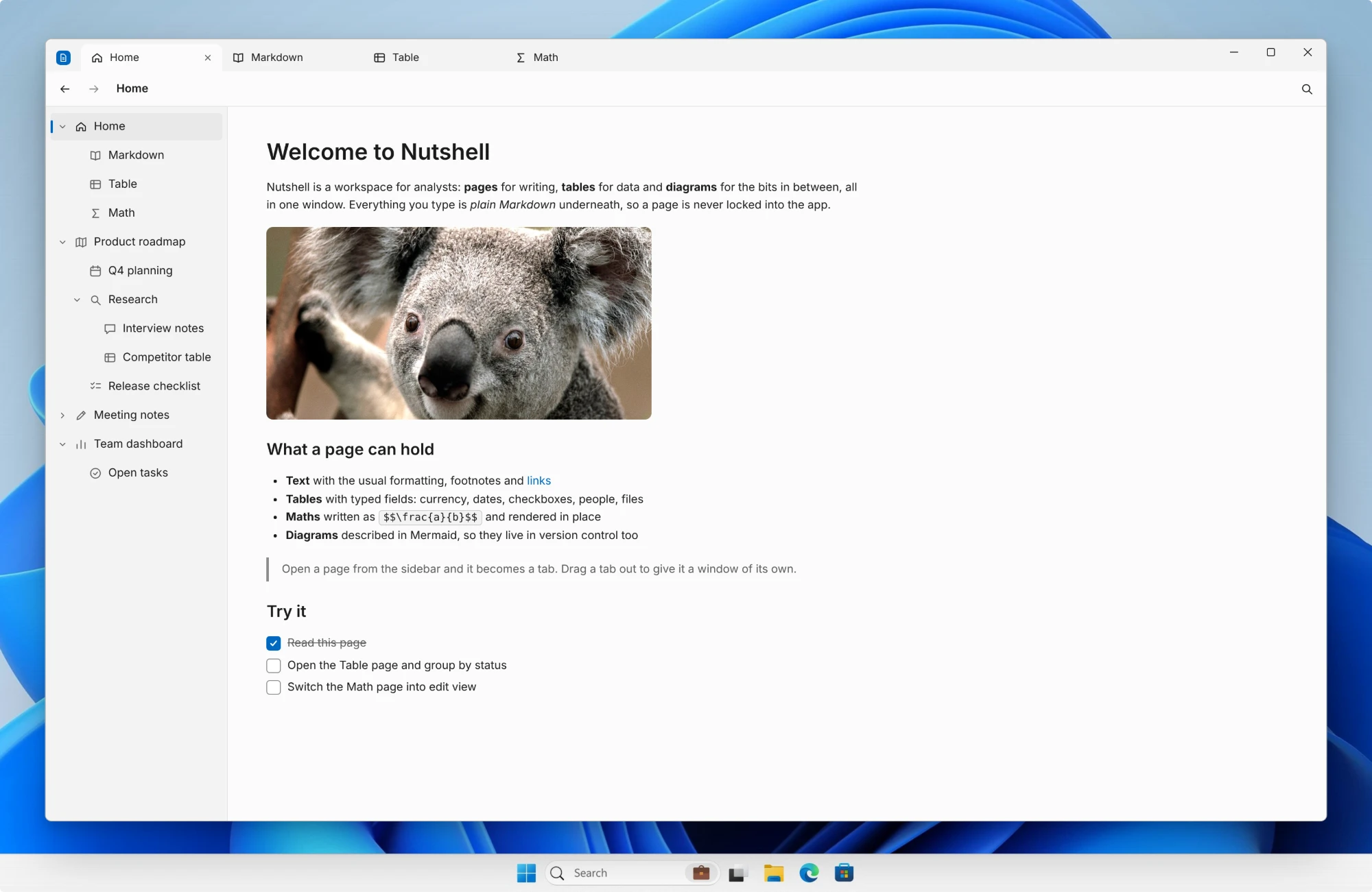Click the Welcome to Nutshell heading
This screenshot has height=892, width=1372.
(x=378, y=152)
